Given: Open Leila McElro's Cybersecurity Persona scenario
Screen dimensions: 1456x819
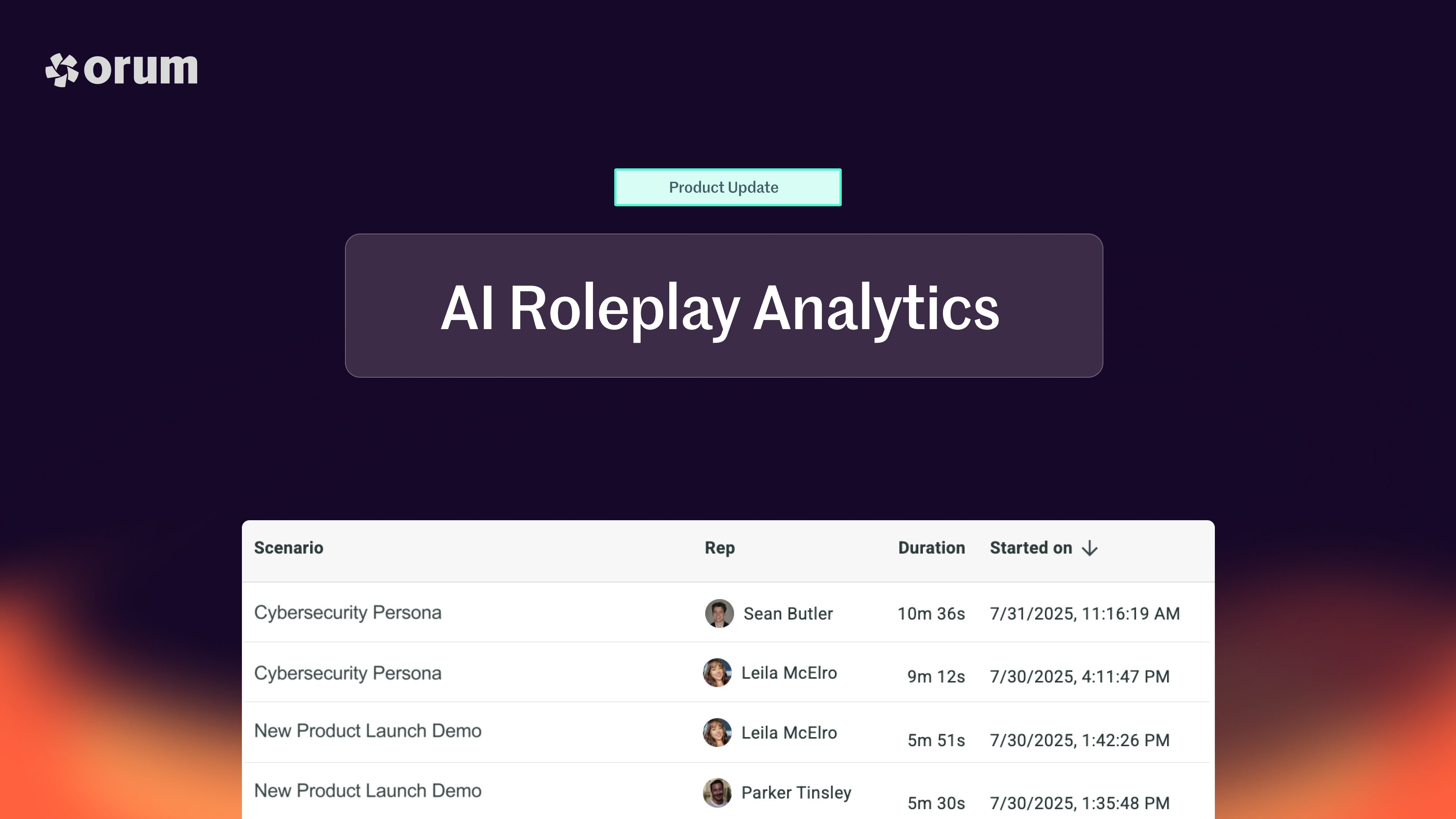Looking at the screenshot, I should coord(348,673).
